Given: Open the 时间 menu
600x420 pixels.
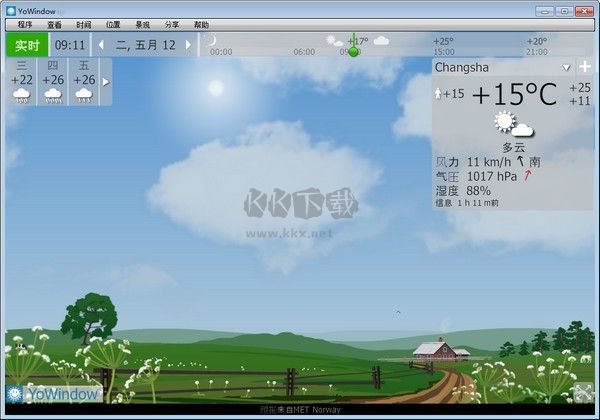Looking at the screenshot, I should pos(84,25).
